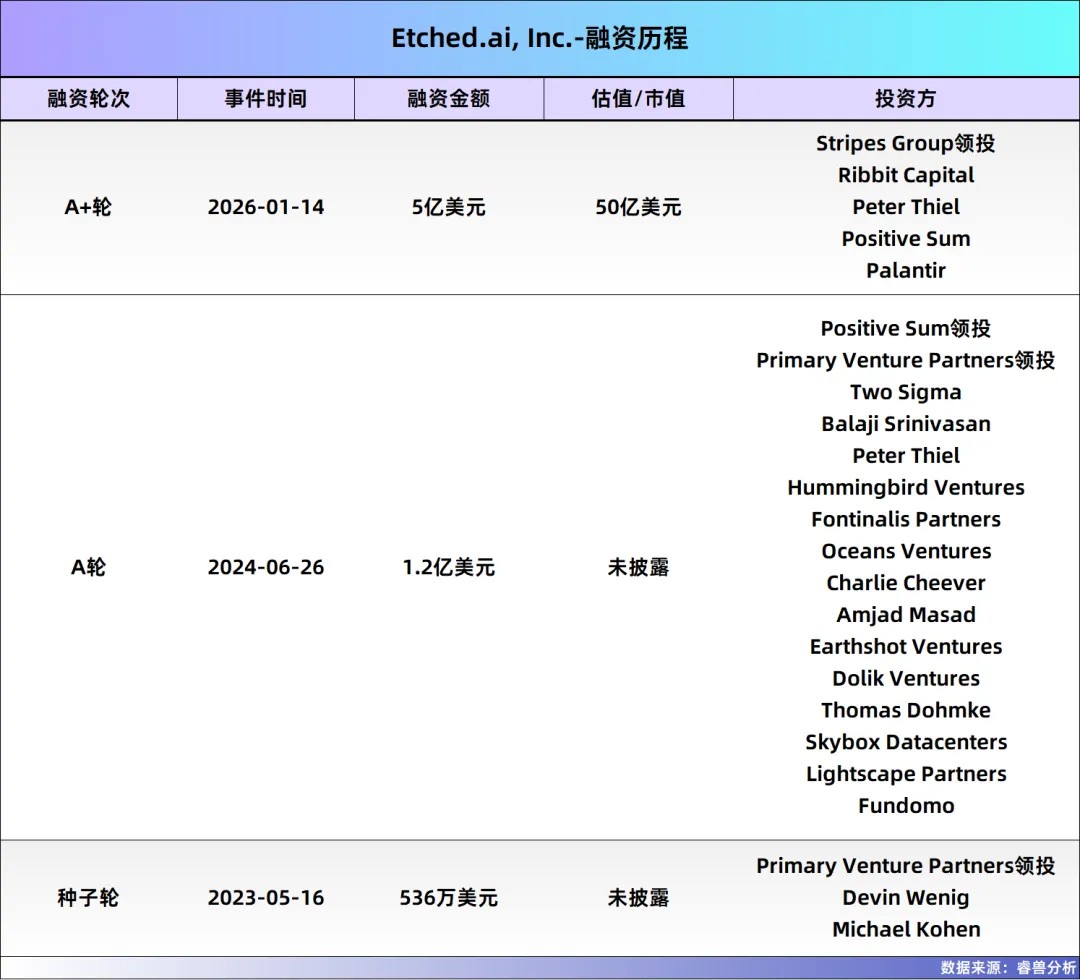The width and height of the screenshot is (1080, 980).
Task: Click the 536万美元 funding amount
Action: [448, 898]
